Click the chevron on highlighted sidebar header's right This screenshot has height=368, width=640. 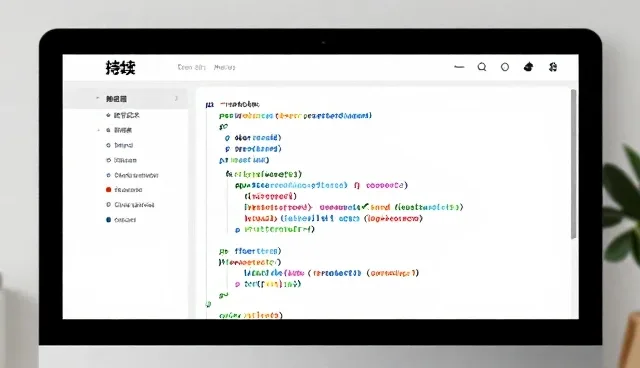(x=176, y=98)
